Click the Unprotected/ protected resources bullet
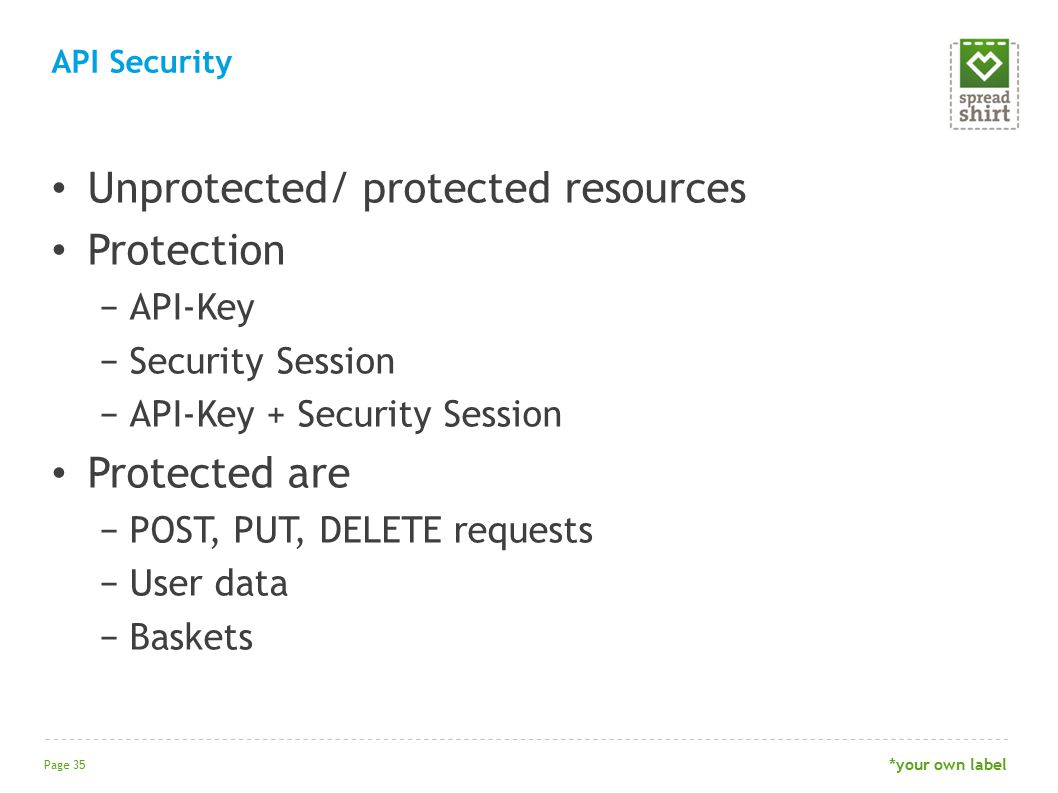Image resolution: width=1058 pixels, height=793 pixels. click(417, 188)
